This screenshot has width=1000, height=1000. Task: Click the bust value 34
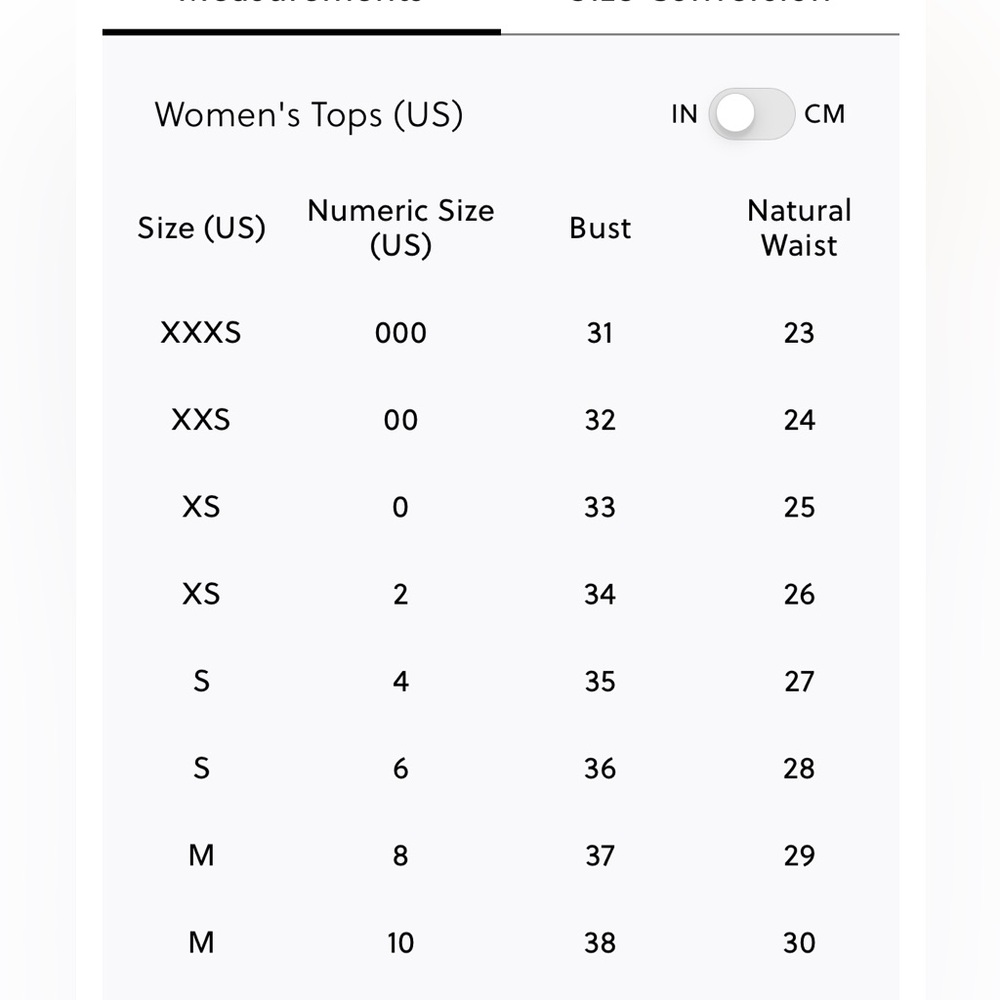tap(600, 594)
